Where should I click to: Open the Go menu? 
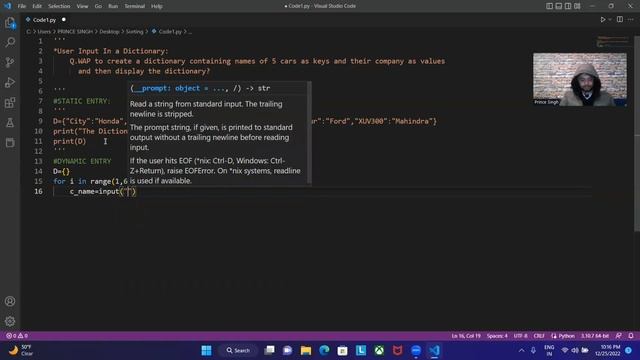(x=98, y=6)
